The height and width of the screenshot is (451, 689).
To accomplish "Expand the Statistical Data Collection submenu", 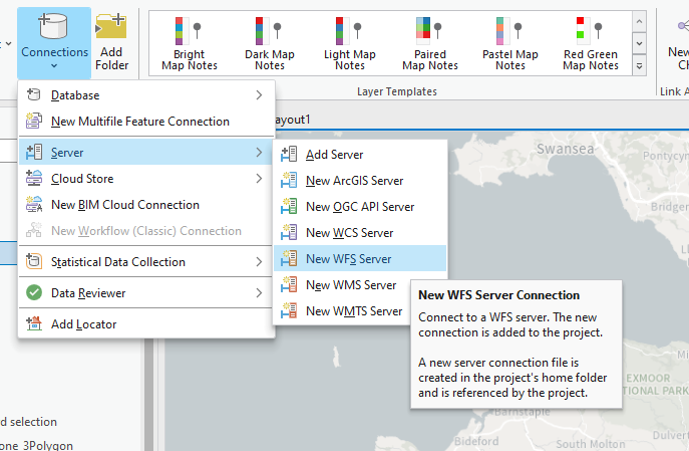I will pos(145,262).
